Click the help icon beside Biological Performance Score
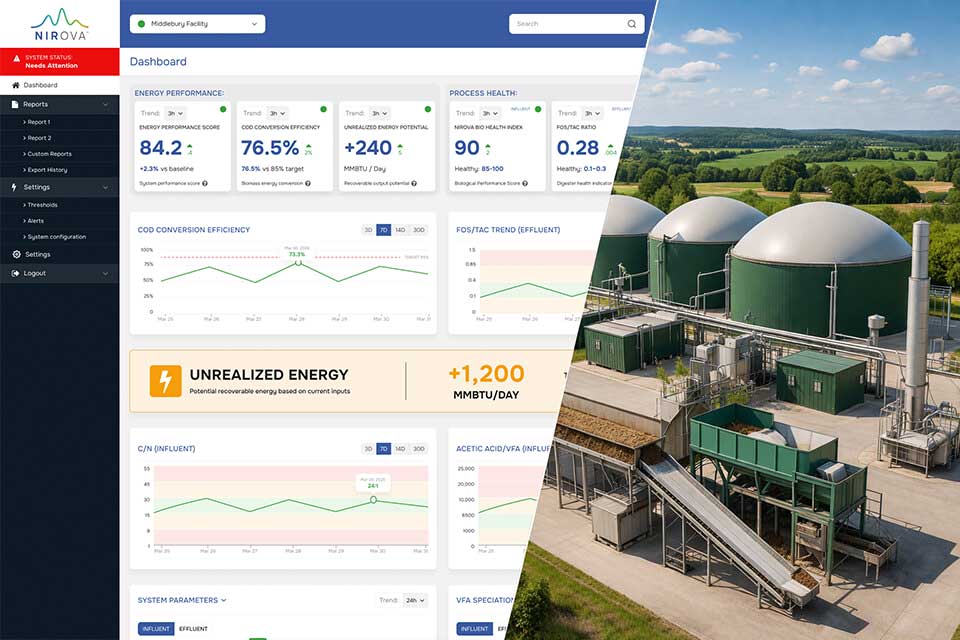The width and height of the screenshot is (960, 640). click(525, 183)
